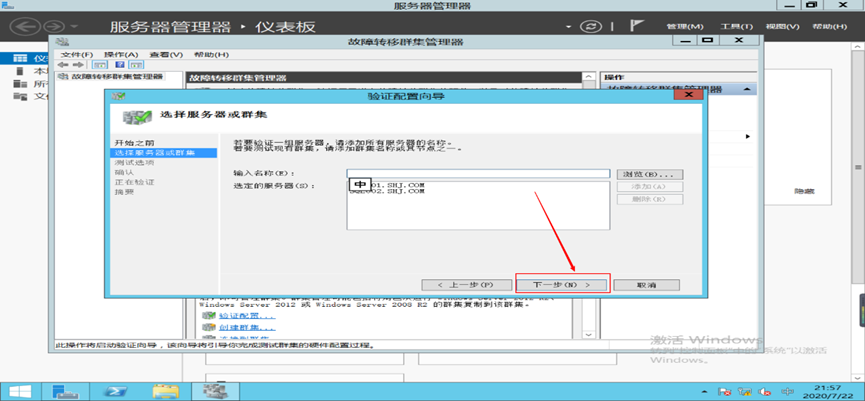This screenshot has width=865, height=401.
Task: Open the 视图(V) menu in Server Manager
Action: point(782,26)
